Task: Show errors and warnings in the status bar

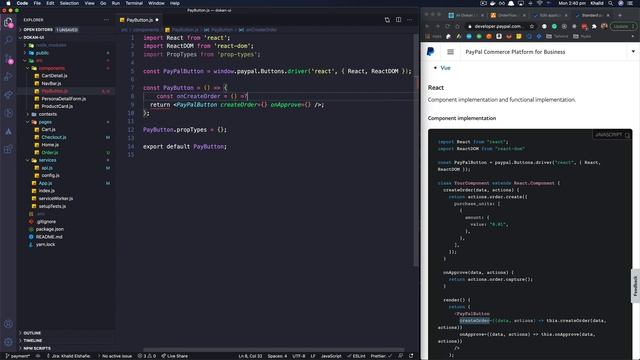Action: pos(147,356)
